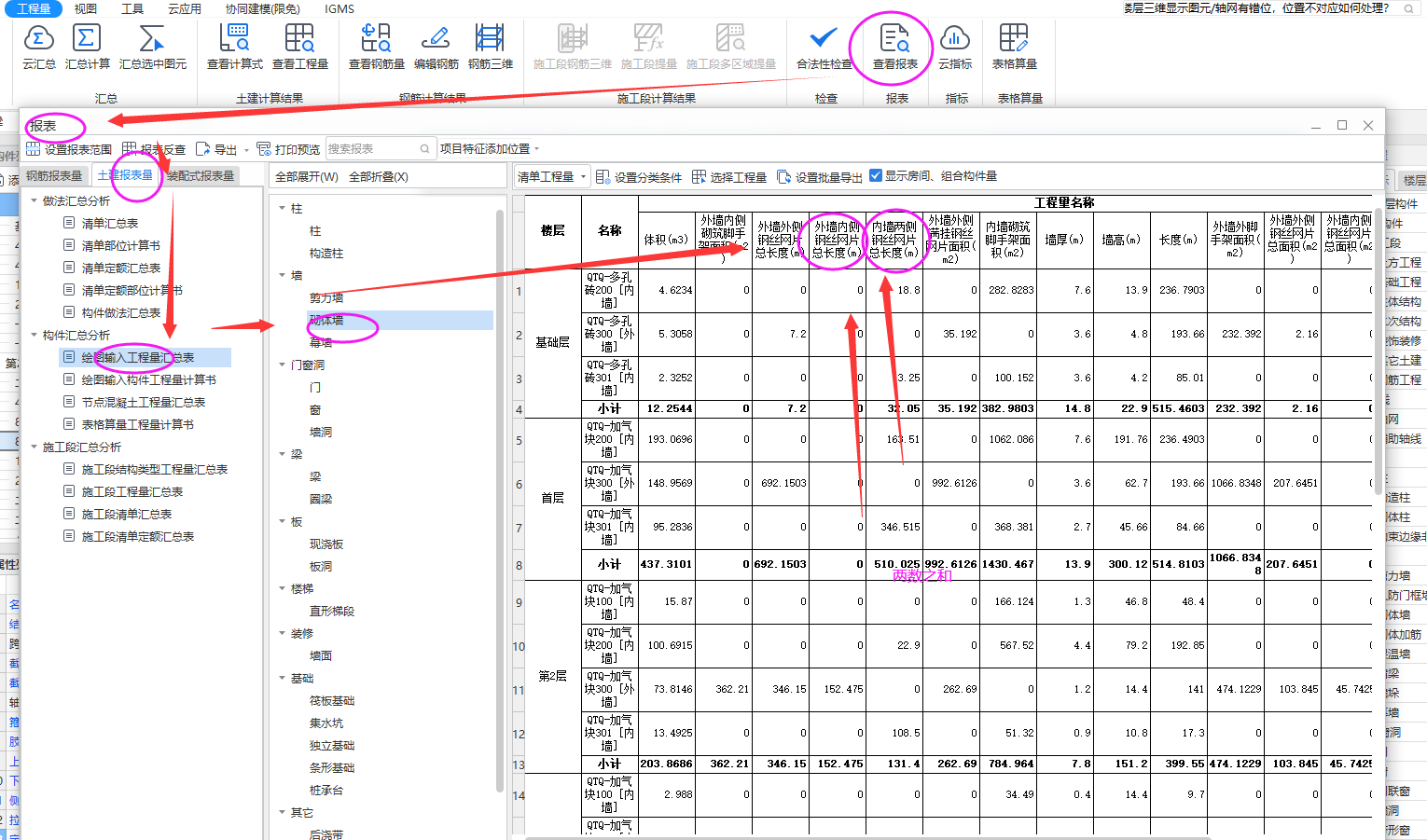Screen dimensions: 1427x840
Task: Open 查看报表 report viewer
Action: coord(895,47)
